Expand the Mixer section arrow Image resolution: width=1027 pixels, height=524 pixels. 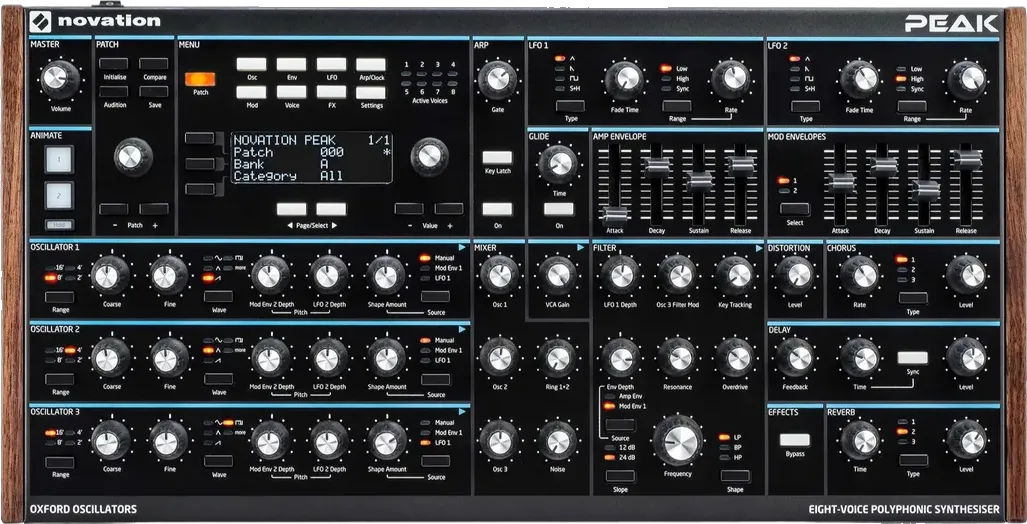[580, 246]
